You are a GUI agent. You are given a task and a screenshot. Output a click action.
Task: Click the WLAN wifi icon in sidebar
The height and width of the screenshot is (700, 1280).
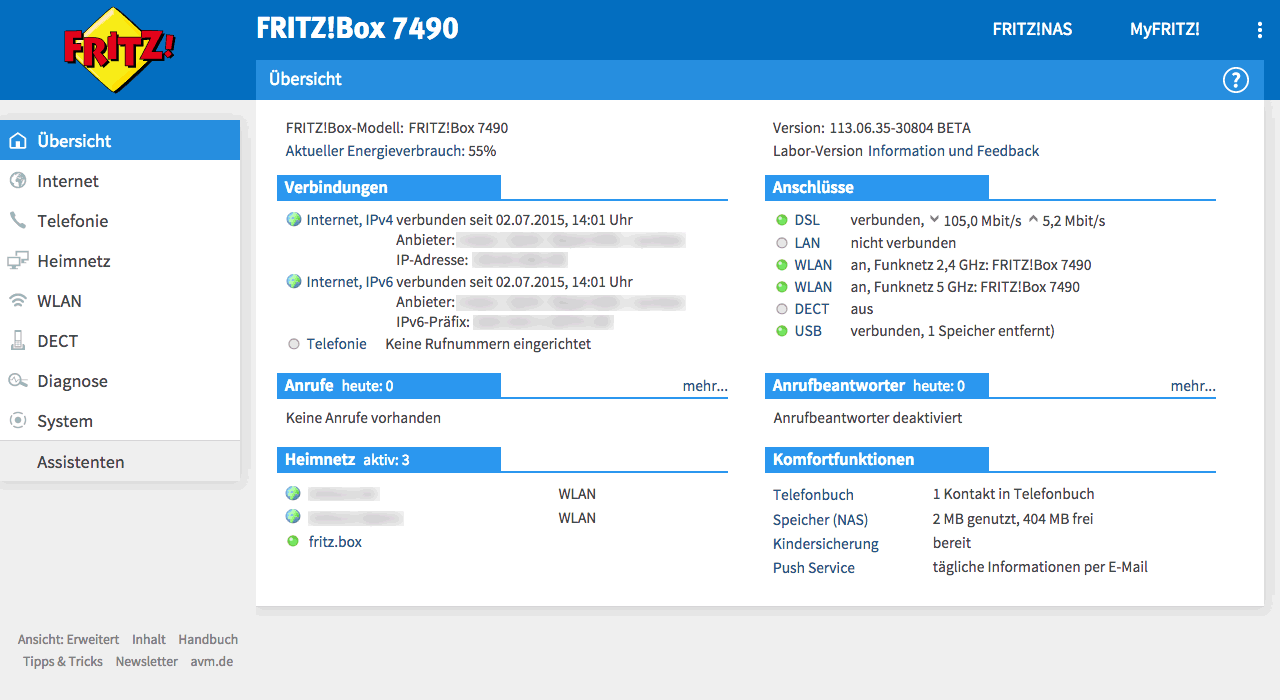click(17, 301)
